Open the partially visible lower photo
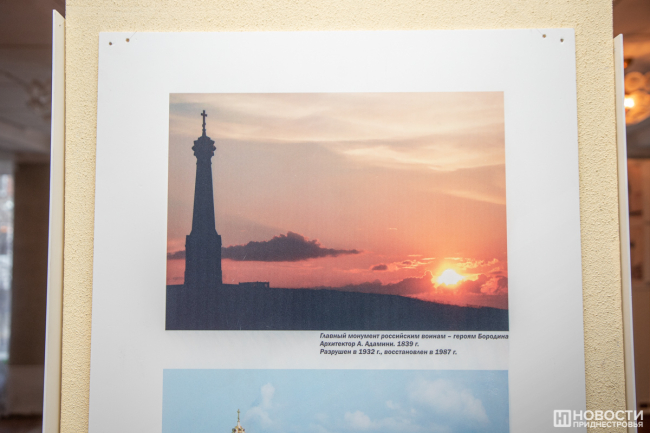 pos(335,401)
